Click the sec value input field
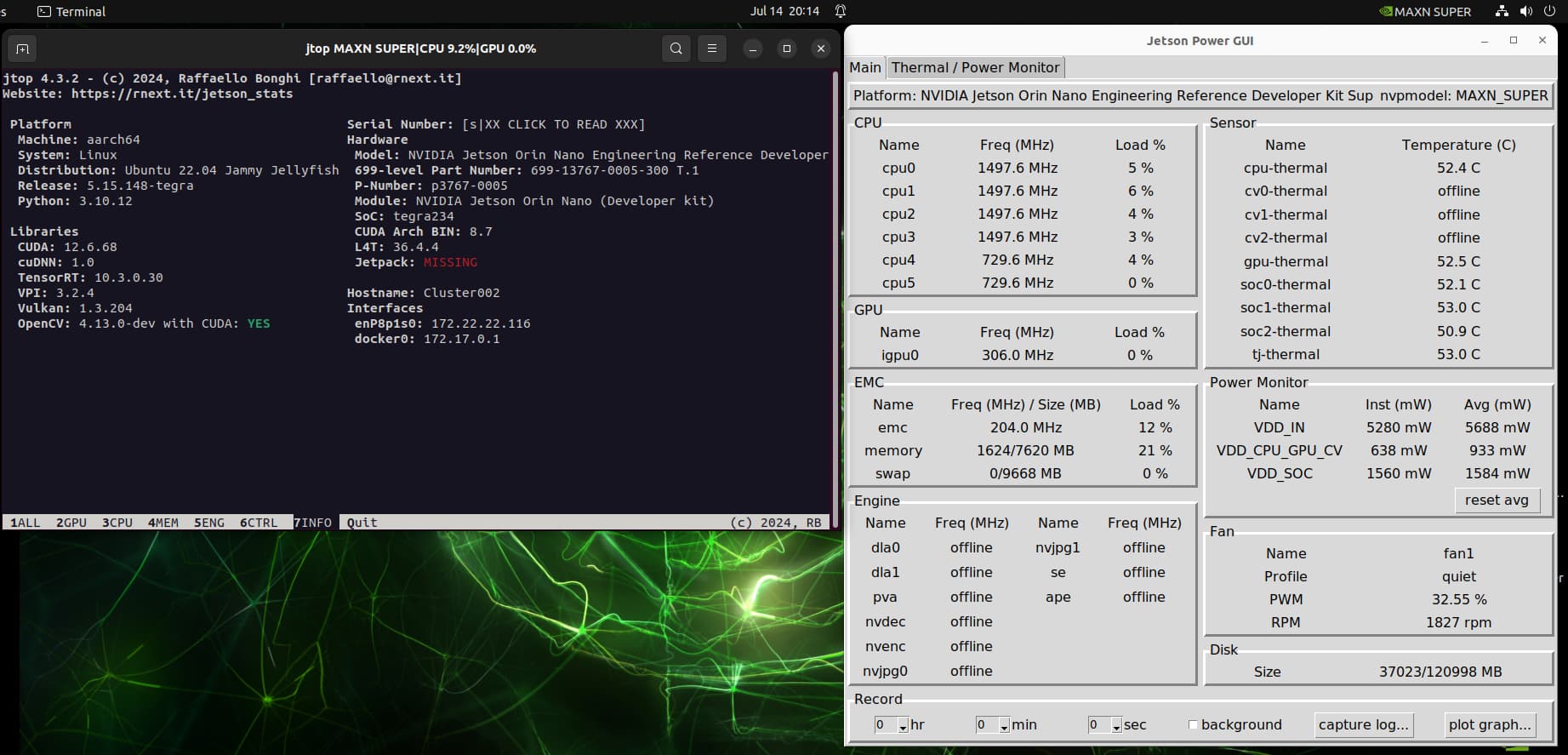The width and height of the screenshot is (1568, 755). 1099,725
